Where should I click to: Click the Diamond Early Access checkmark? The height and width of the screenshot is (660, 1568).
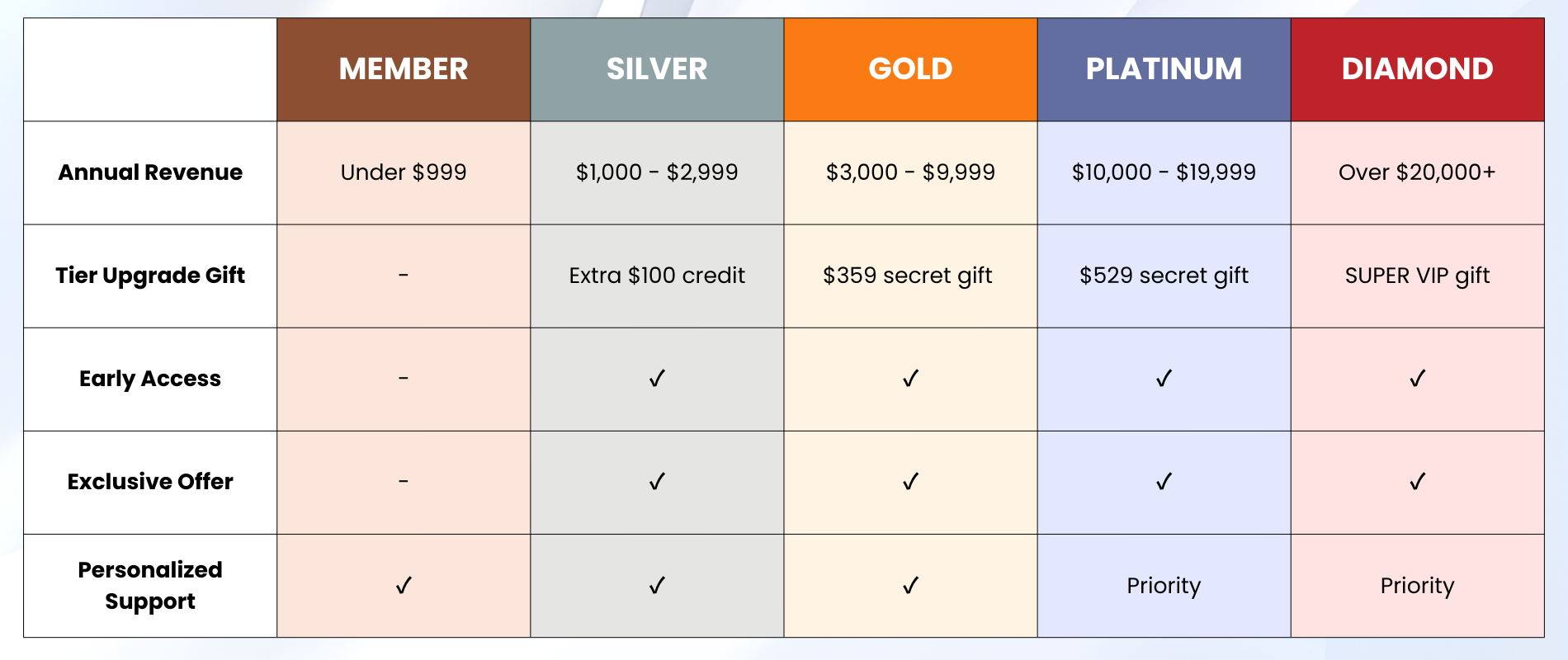click(x=1417, y=379)
